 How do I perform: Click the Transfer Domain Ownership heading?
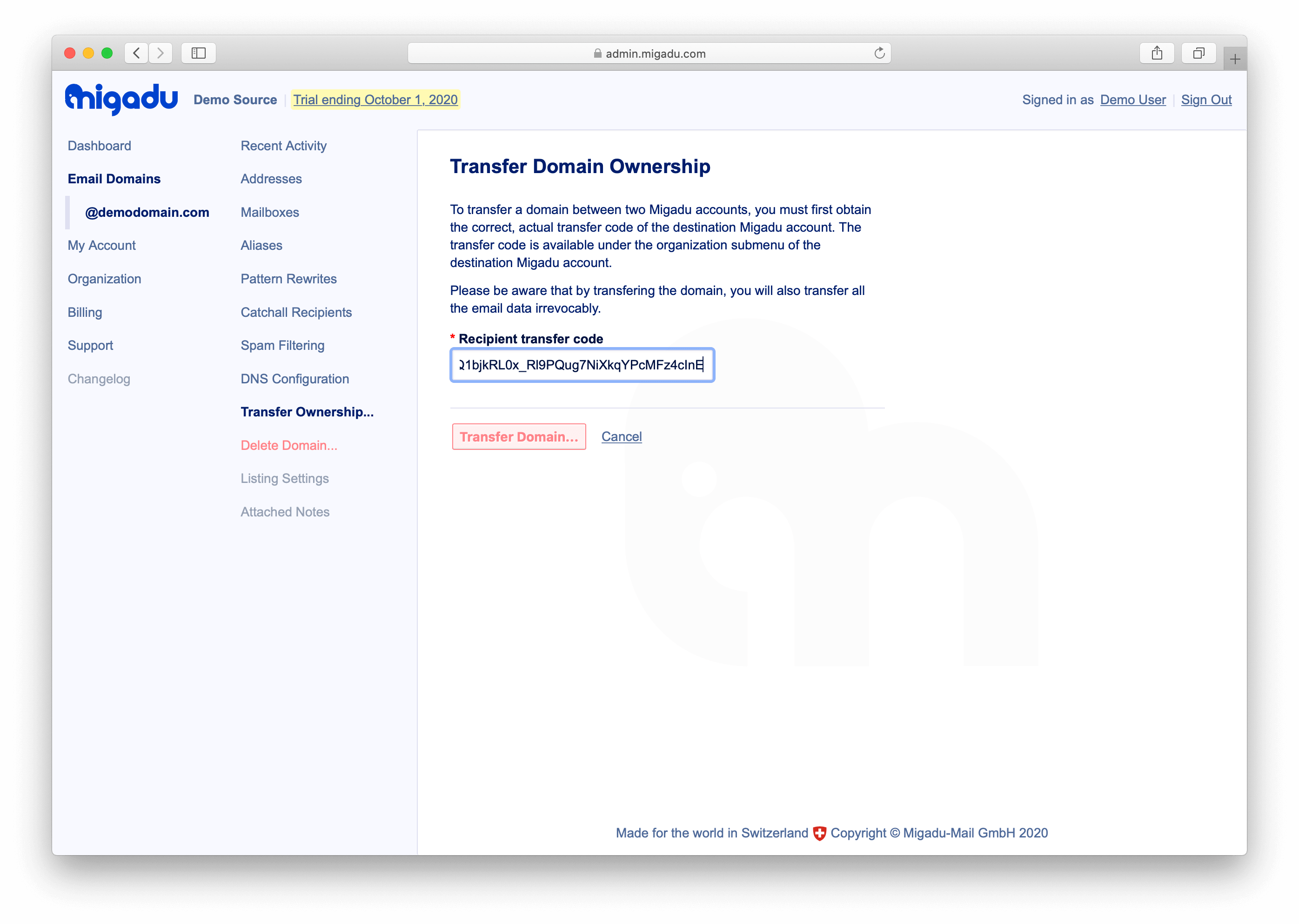pos(580,166)
